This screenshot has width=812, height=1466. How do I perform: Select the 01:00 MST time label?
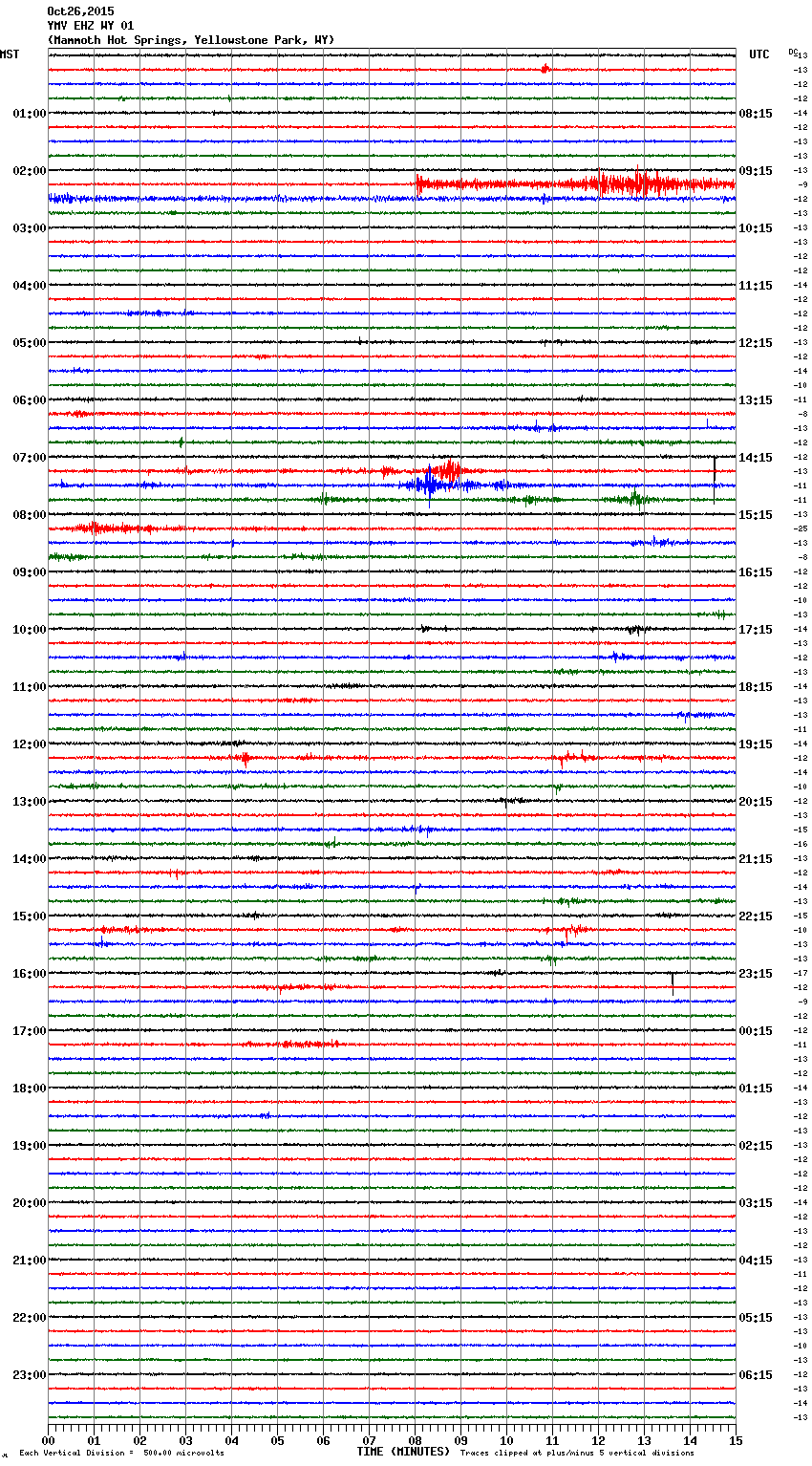(x=29, y=113)
